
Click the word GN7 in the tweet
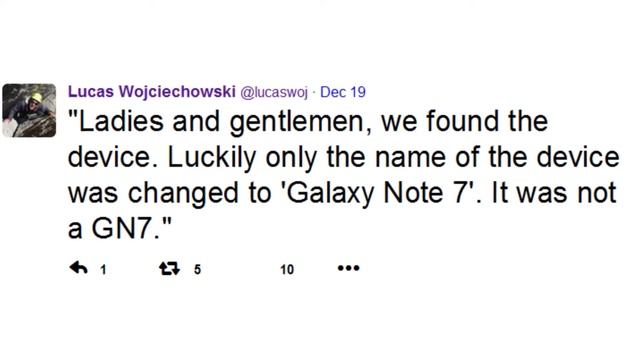pyautogui.click(x=125, y=229)
